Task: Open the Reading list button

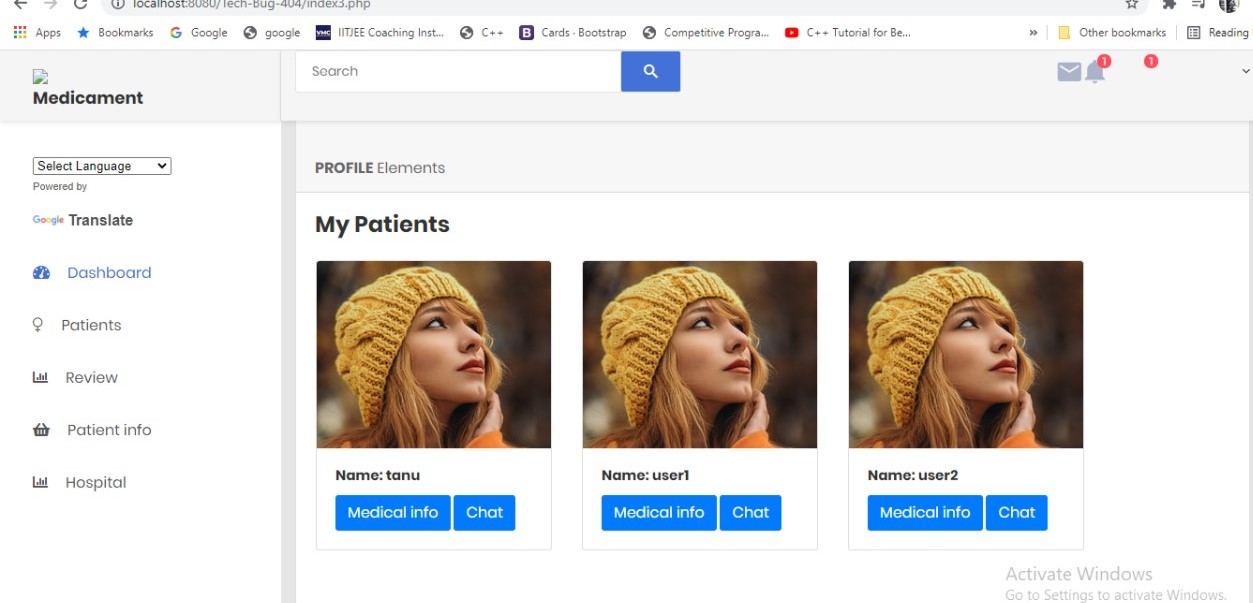Action: click(1217, 32)
